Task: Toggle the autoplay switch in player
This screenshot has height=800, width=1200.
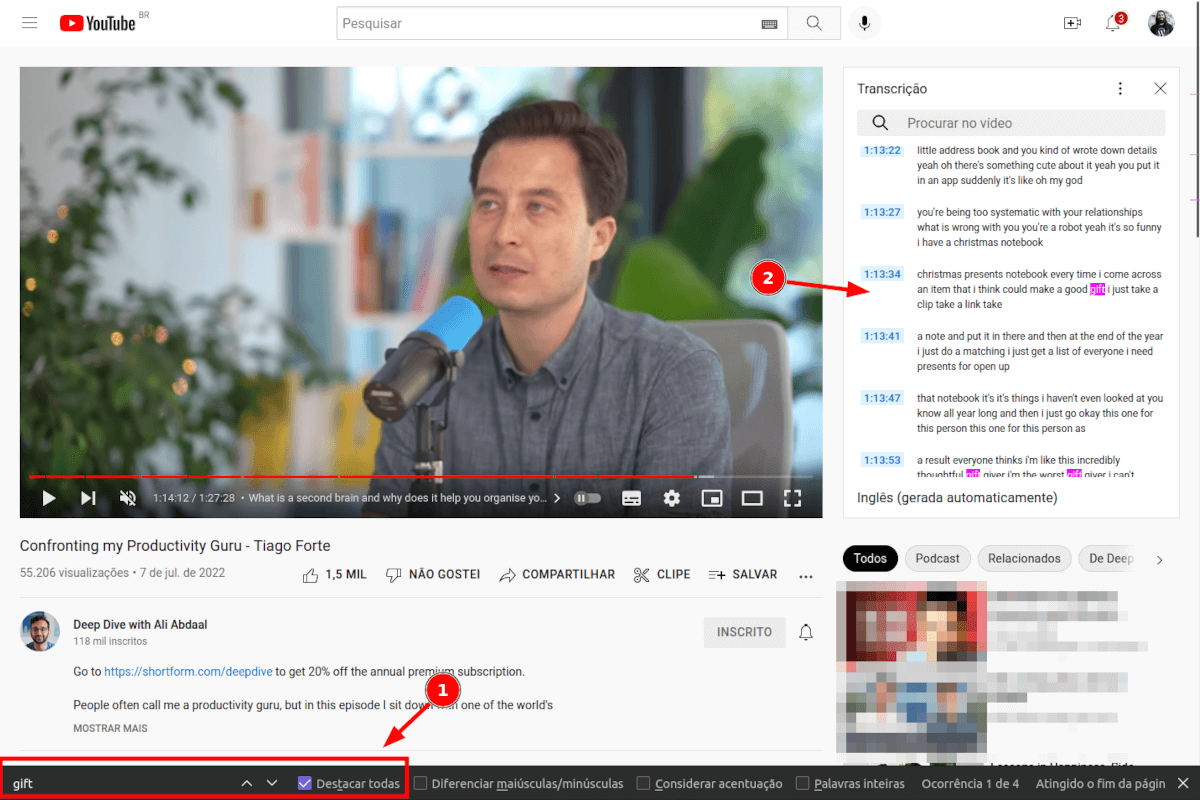Action: point(587,498)
